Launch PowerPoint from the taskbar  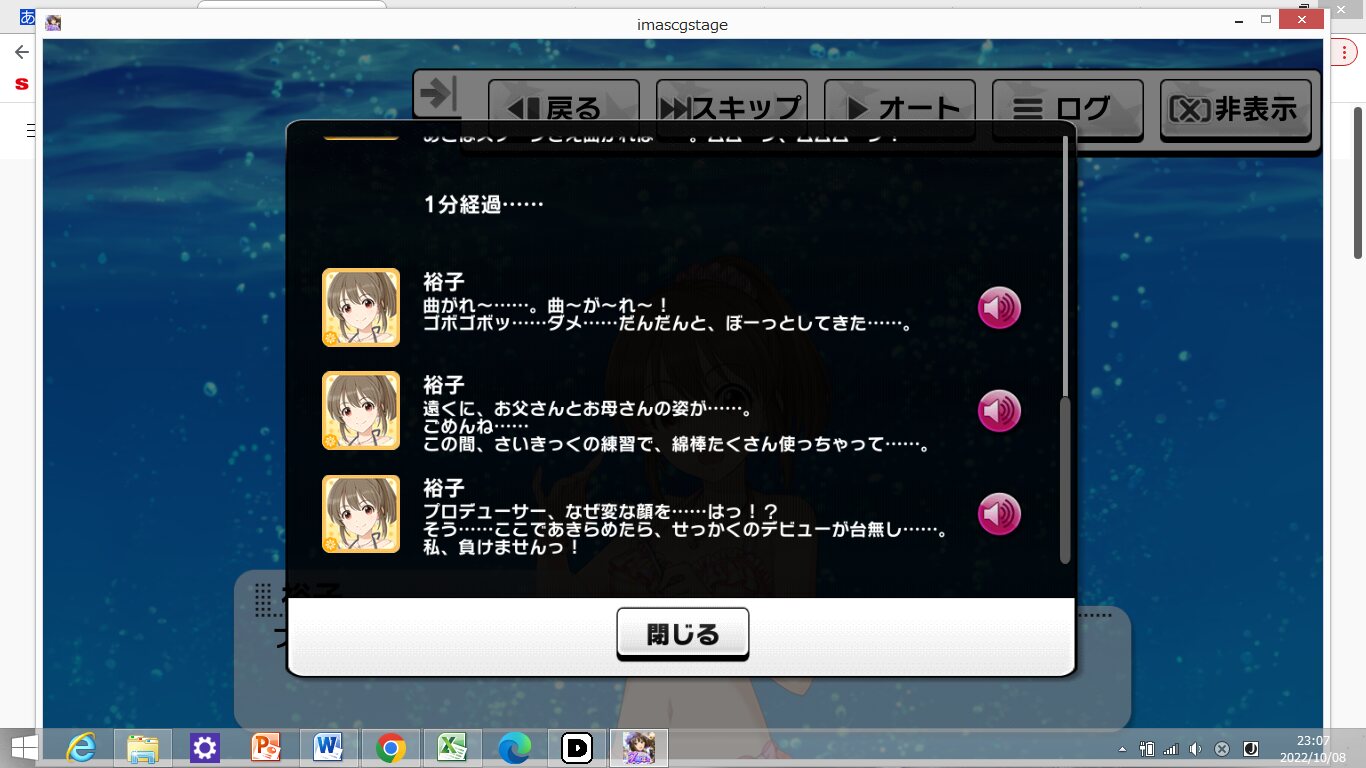tap(267, 747)
